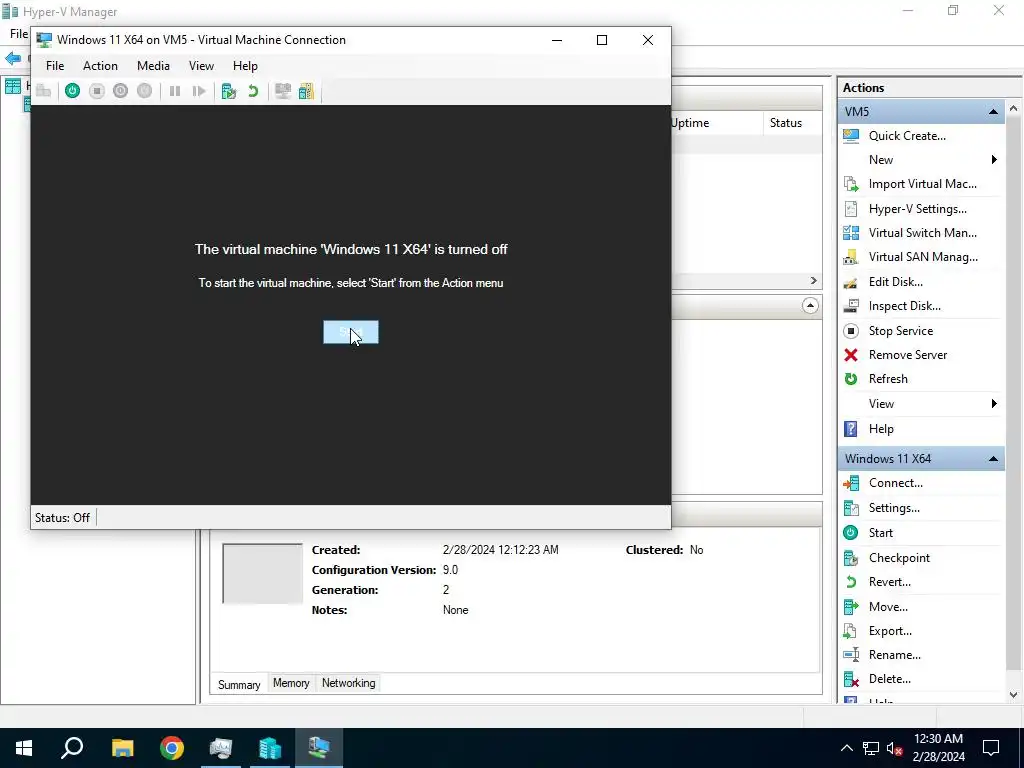The width and height of the screenshot is (1024, 768).
Task: Open Virtual SAN Manager
Action: [923, 257]
